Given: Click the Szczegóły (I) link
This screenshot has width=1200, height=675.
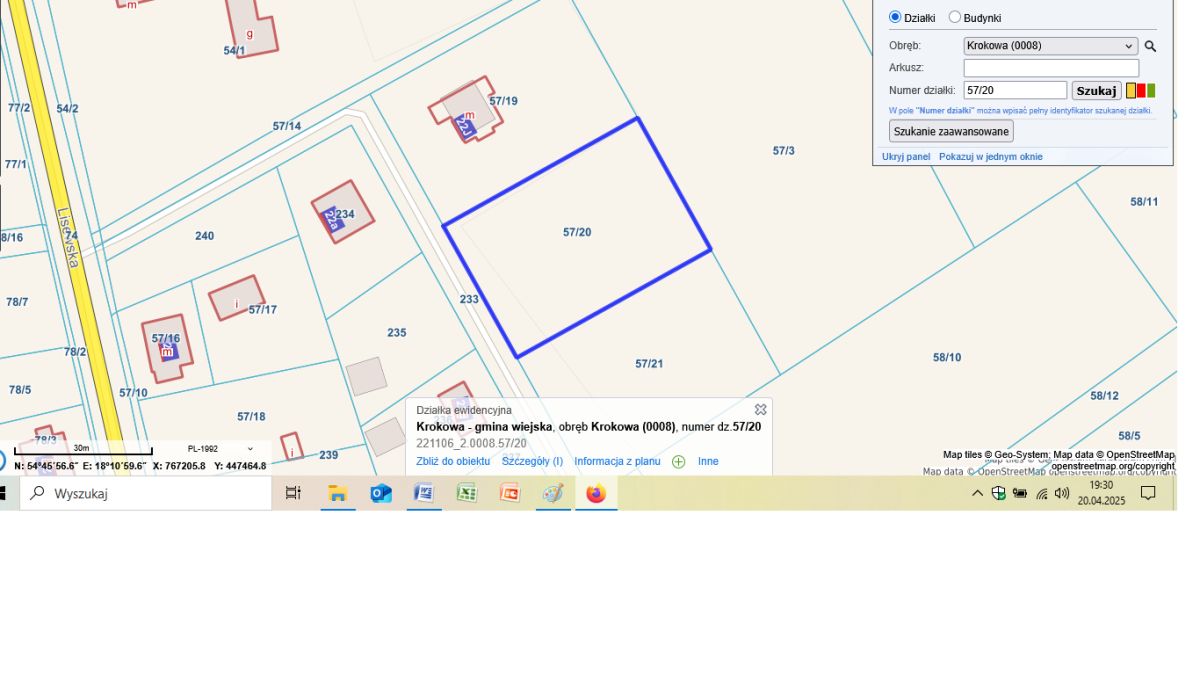Looking at the screenshot, I should [x=532, y=461].
